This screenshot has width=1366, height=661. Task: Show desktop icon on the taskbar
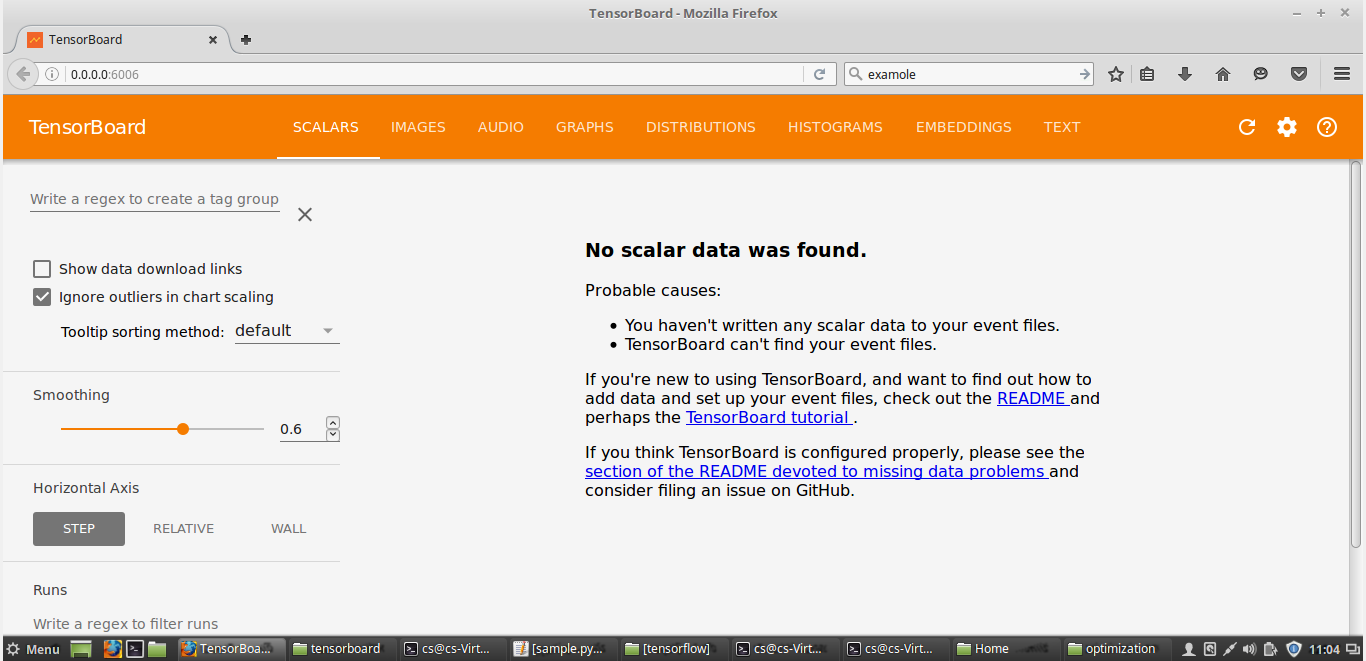tap(82, 649)
